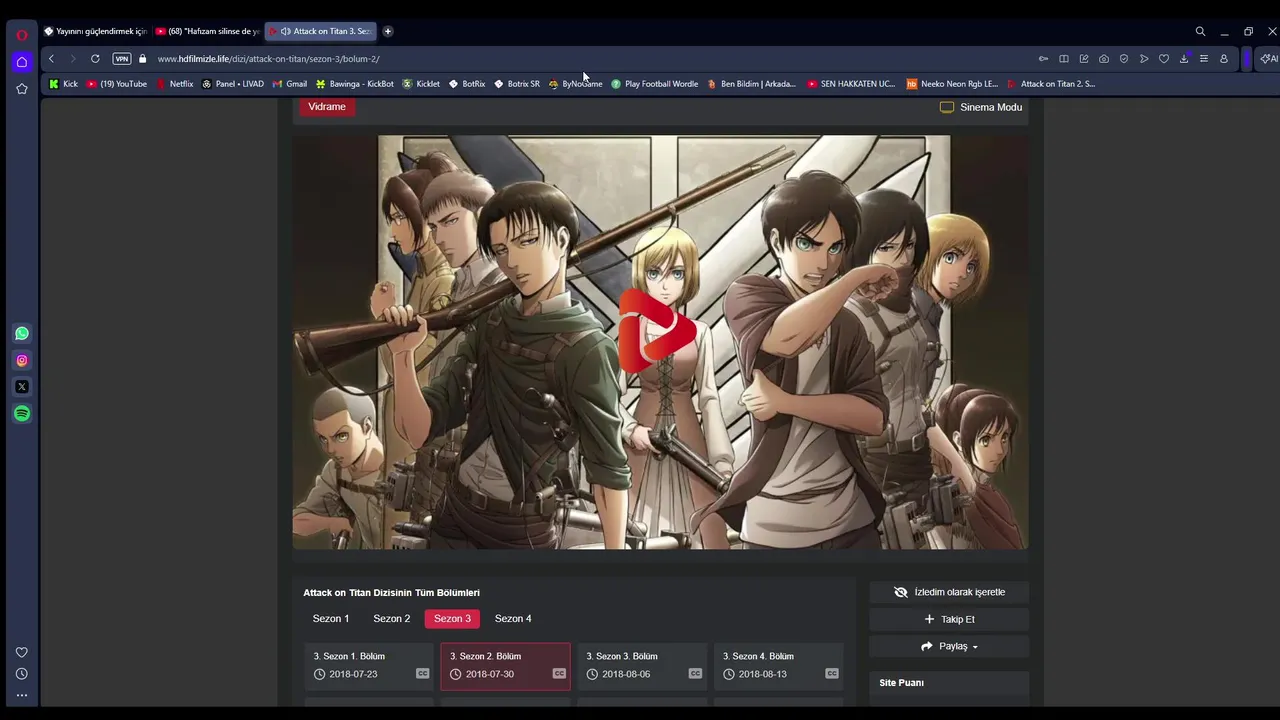Open Gmail bookmark
The width and height of the screenshot is (1280, 720).
290,84
